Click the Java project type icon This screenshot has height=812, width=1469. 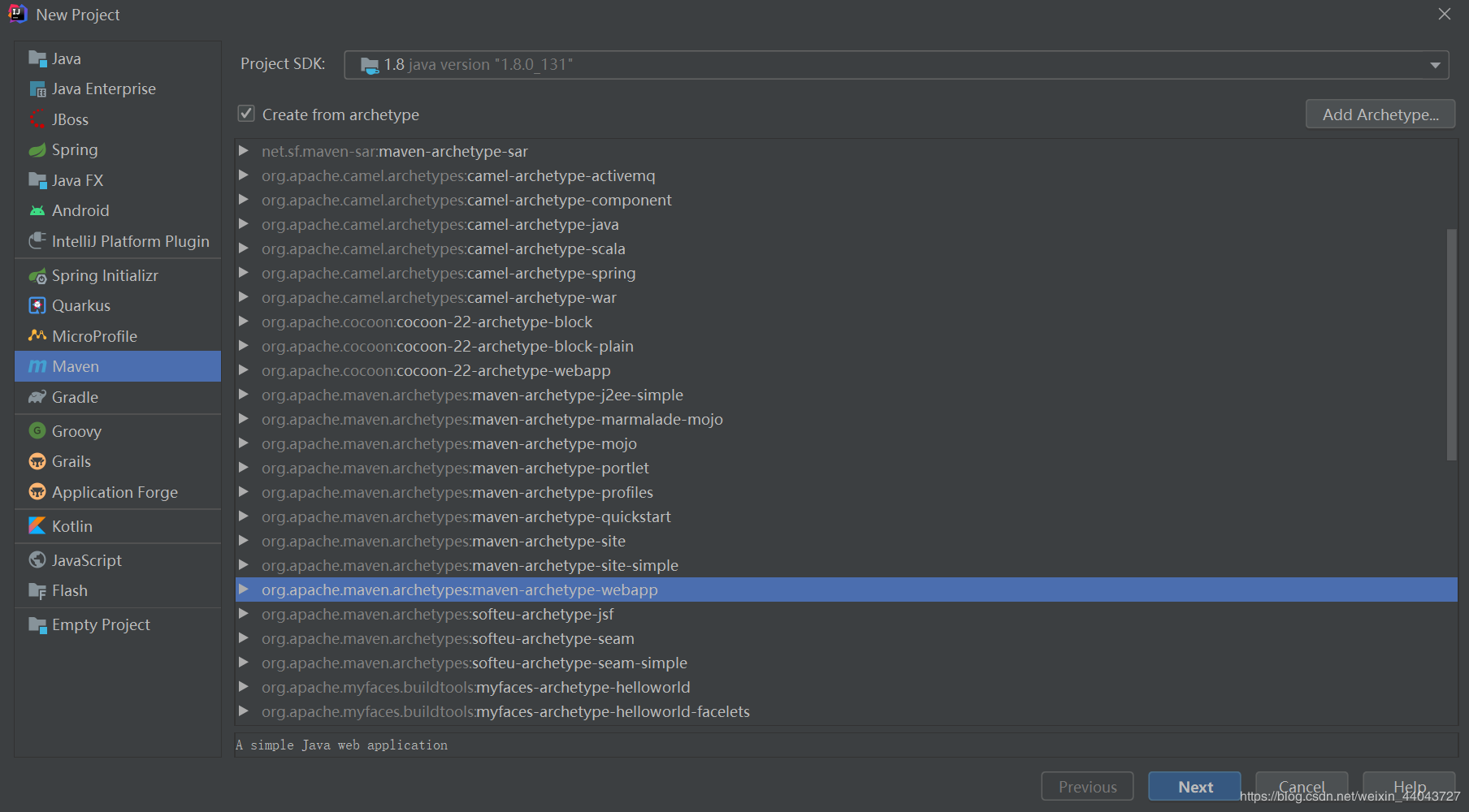pos(37,58)
